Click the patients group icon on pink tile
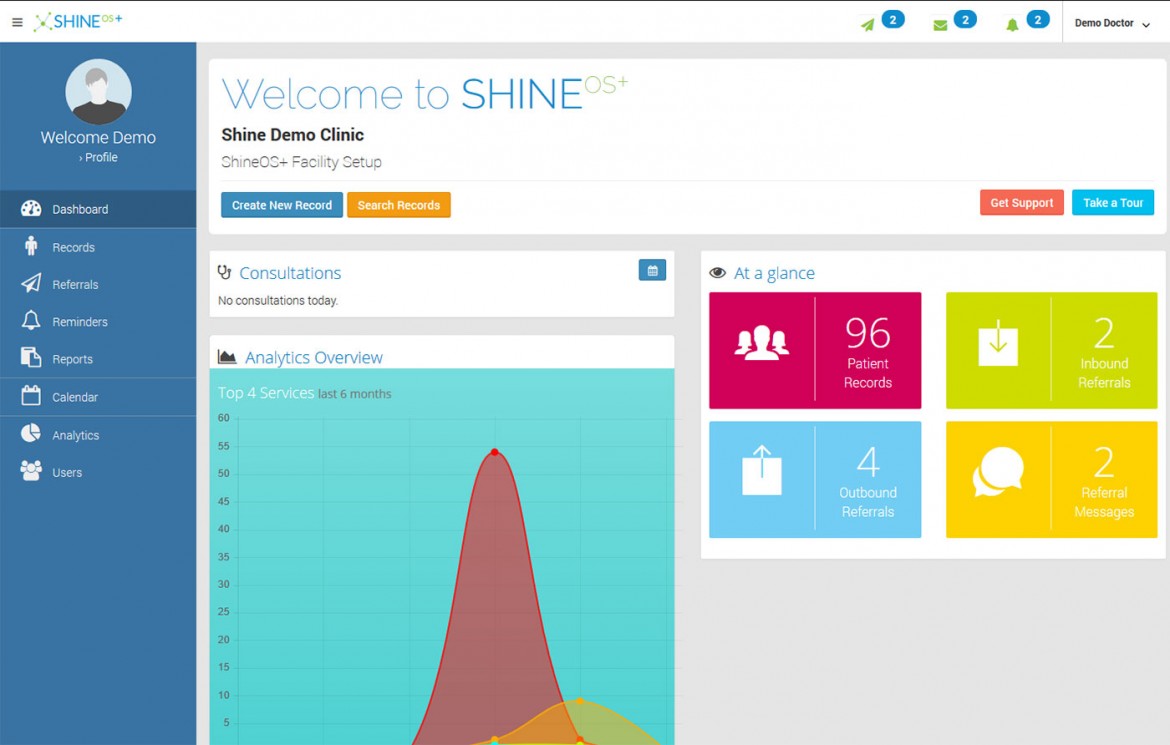The height and width of the screenshot is (745, 1170). (x=761, y=343)
